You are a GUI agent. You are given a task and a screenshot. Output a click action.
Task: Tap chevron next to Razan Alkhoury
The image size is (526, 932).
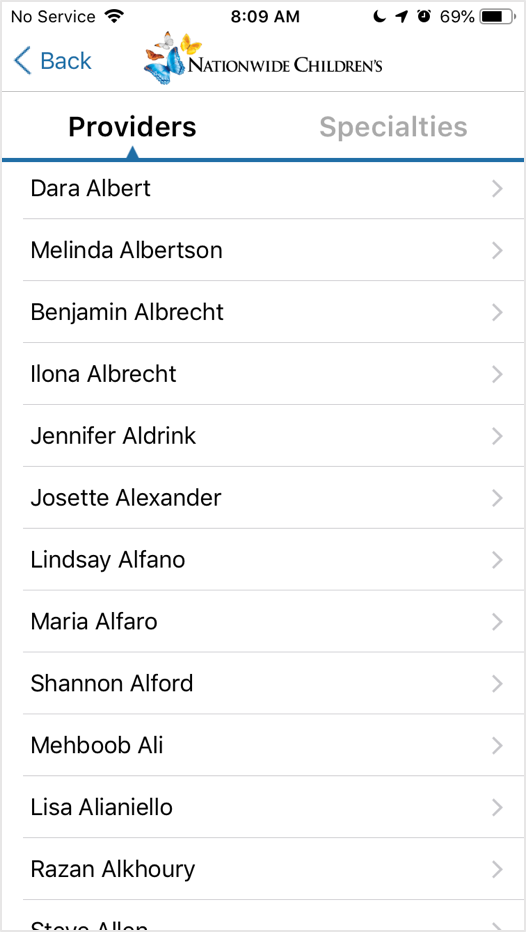coord(497,870)
